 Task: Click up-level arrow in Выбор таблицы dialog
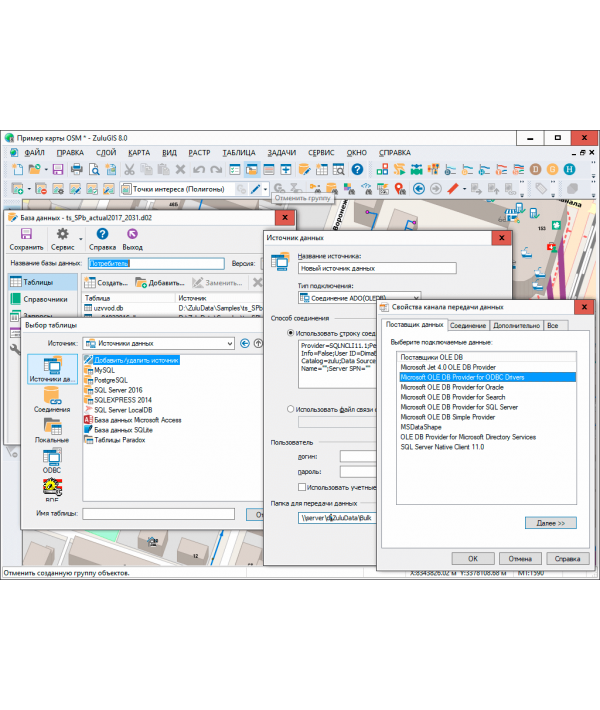coord(258,343)
